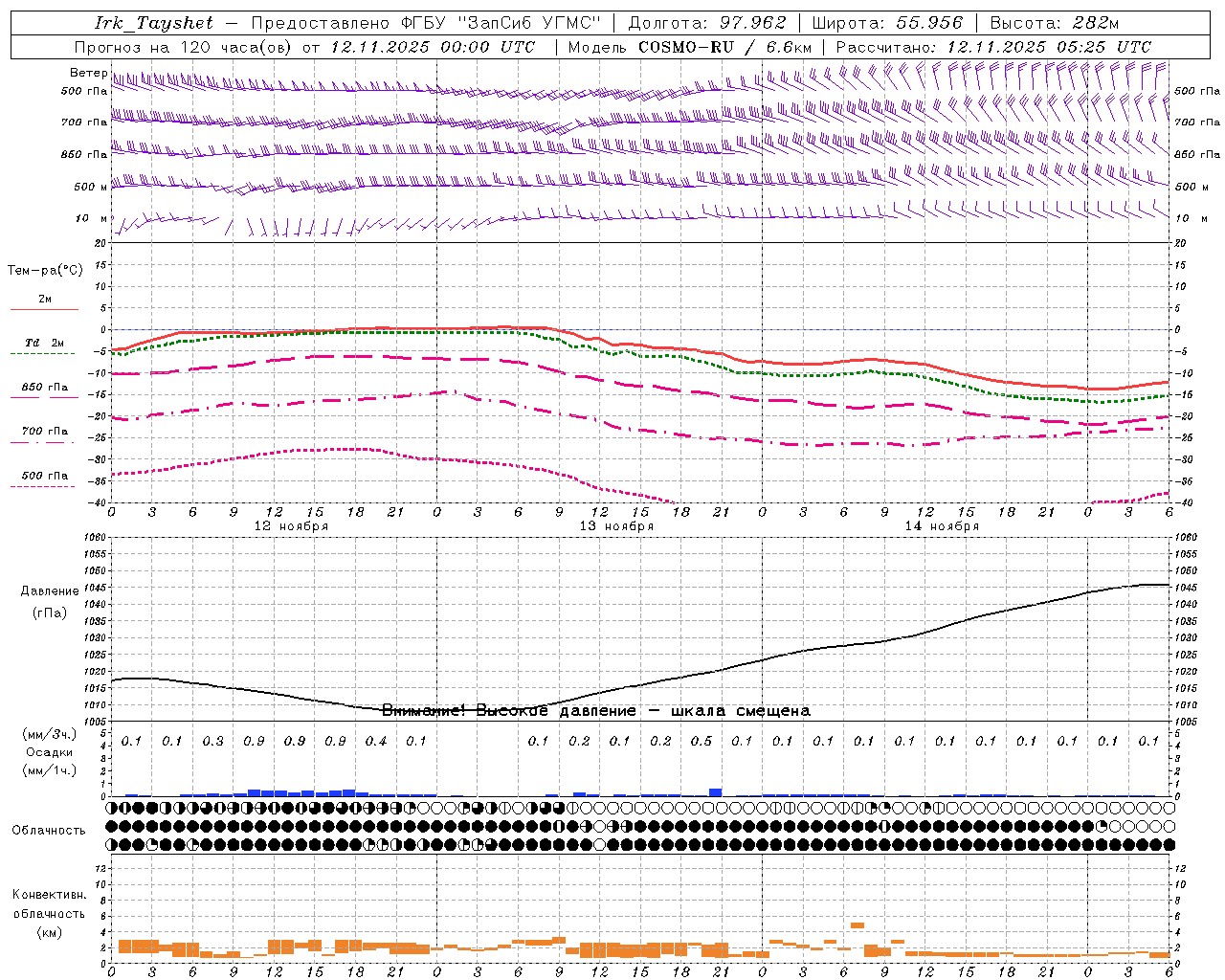Image resolution: width=1225 pixels, height=980 pixels.
Task: Select the 13 ноября date label
Action: pyautogui.click(x=616, y=526)
